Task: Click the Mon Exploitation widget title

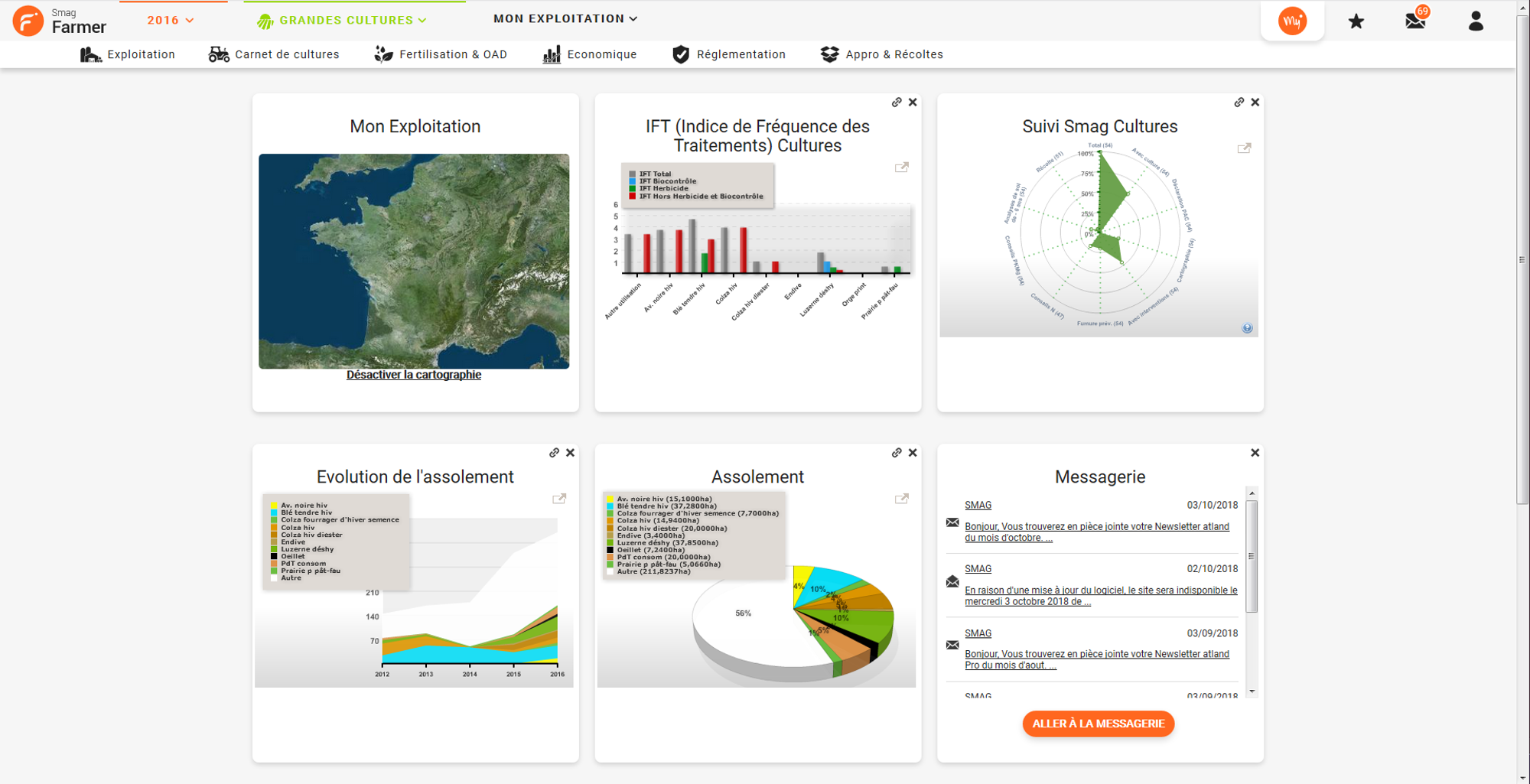Action: (x=415, y=127)
